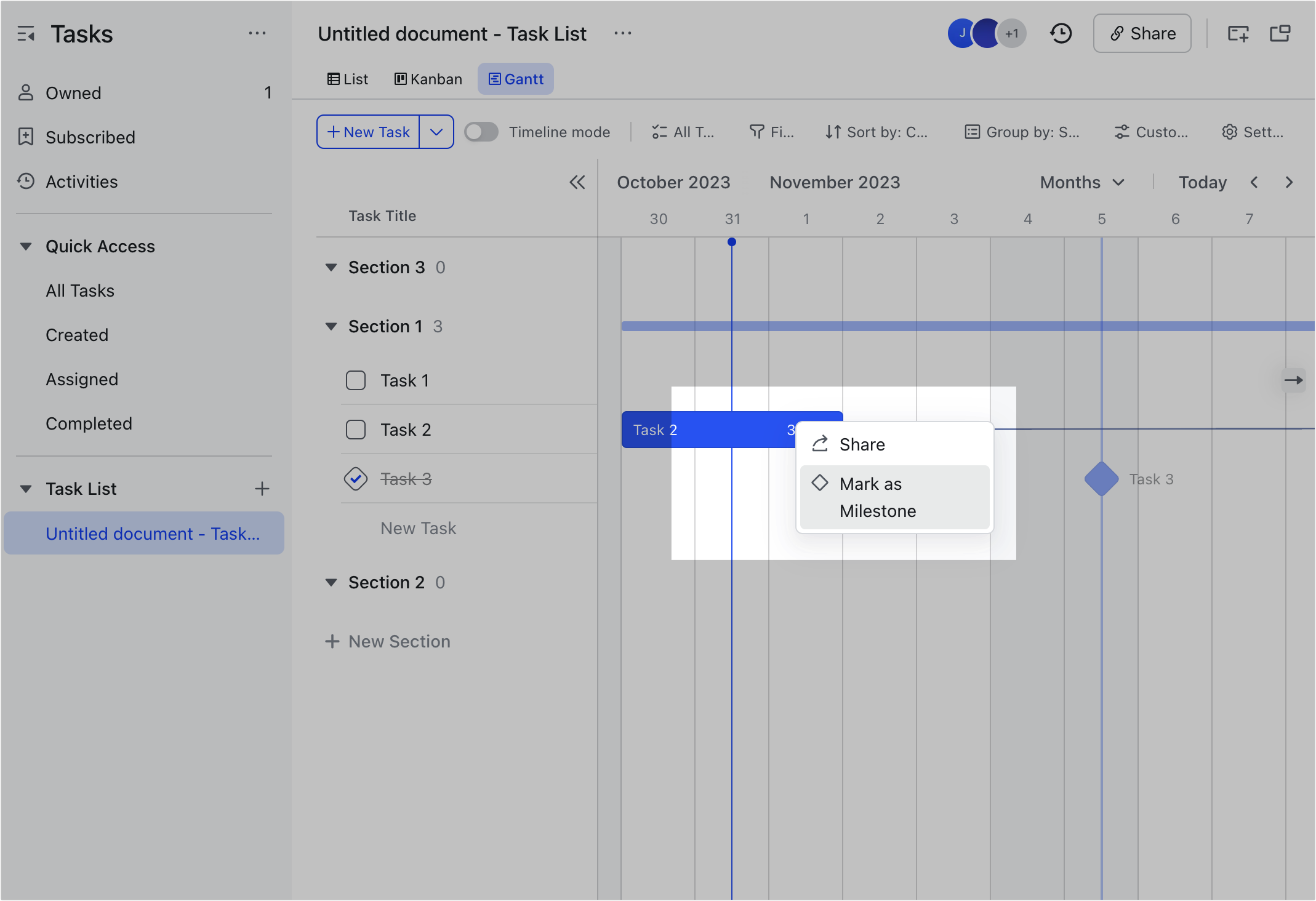Check the Task 1 checkbox
The image size is (1316, 901).
coord(355,380)
